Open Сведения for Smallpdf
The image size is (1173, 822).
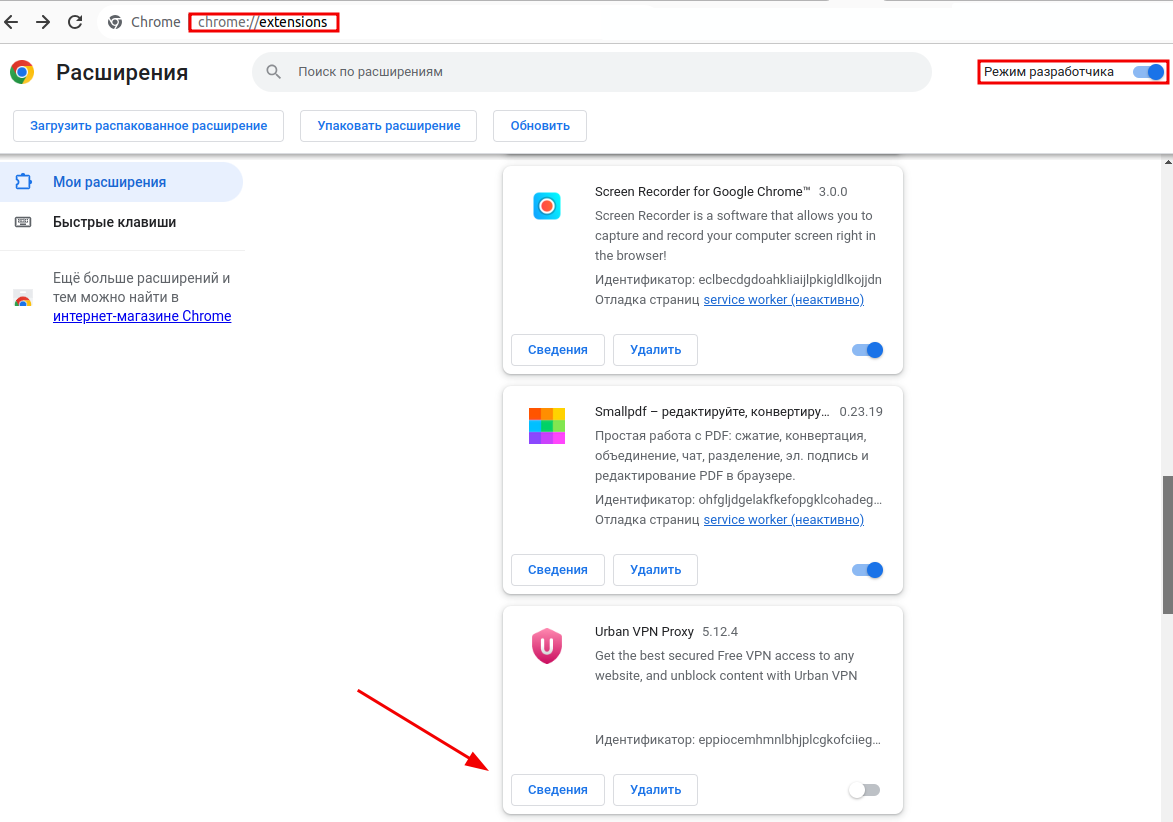[x=557, y=570]
